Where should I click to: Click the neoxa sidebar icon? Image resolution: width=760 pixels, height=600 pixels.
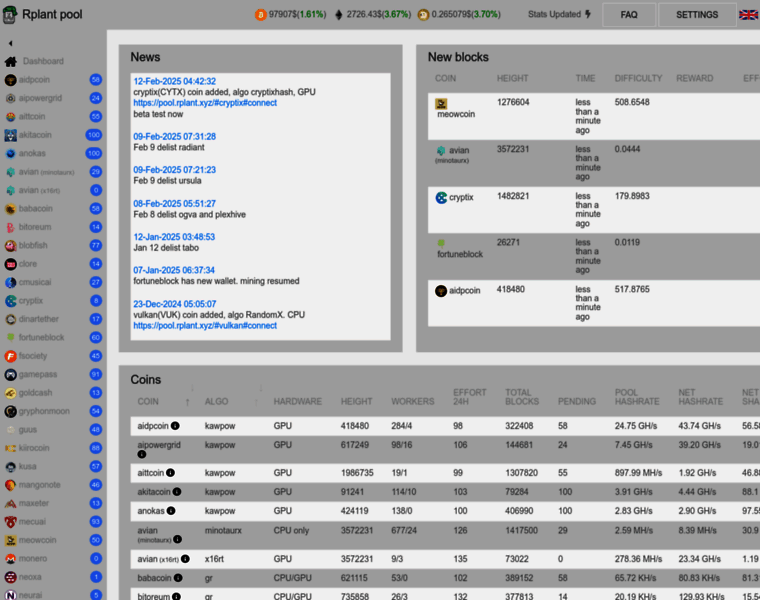pos(10,577)
